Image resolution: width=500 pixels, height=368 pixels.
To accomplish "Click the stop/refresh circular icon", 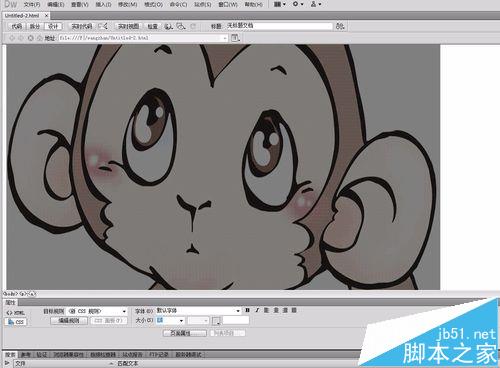I will [31, 38].
